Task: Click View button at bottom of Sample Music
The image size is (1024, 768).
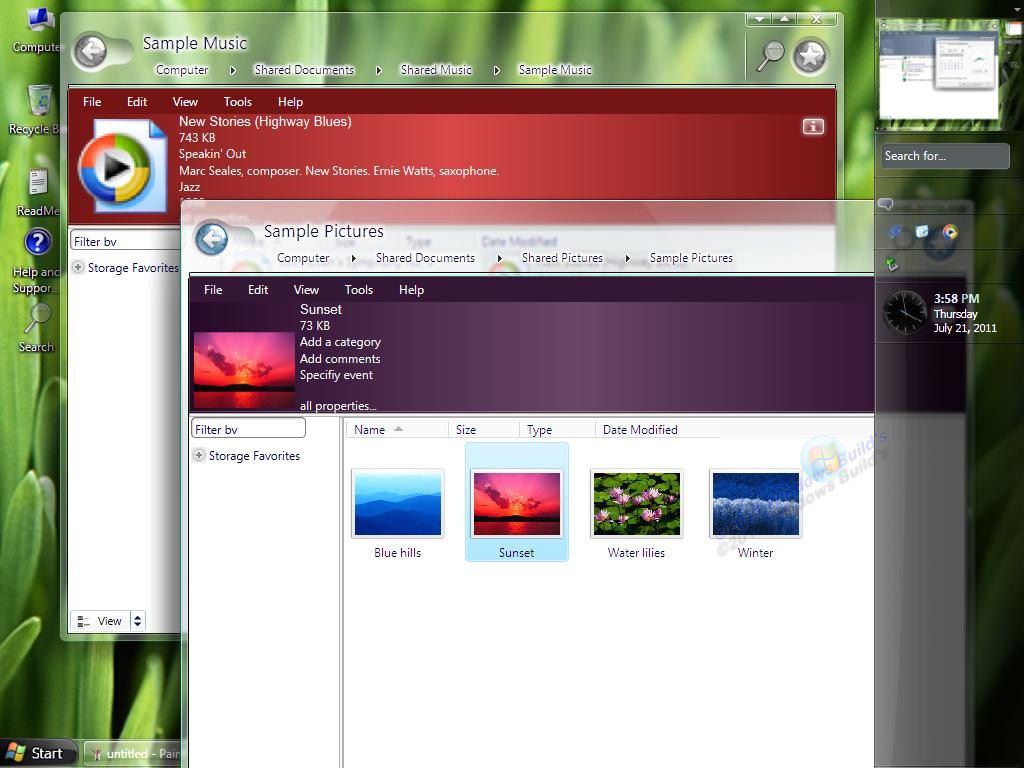Action: point(100,621)
